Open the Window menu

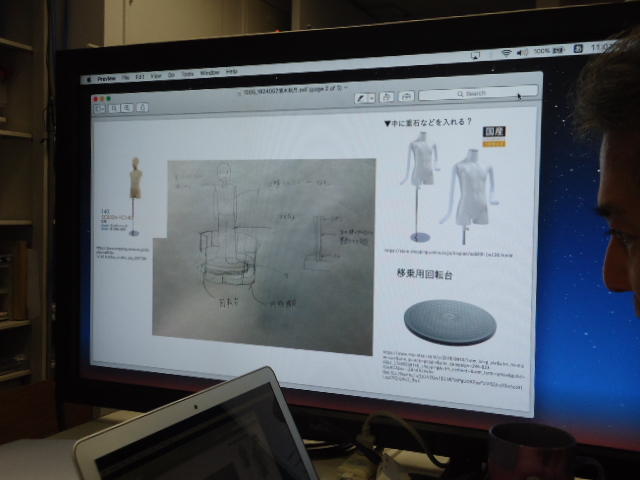[x=210, y=73]
